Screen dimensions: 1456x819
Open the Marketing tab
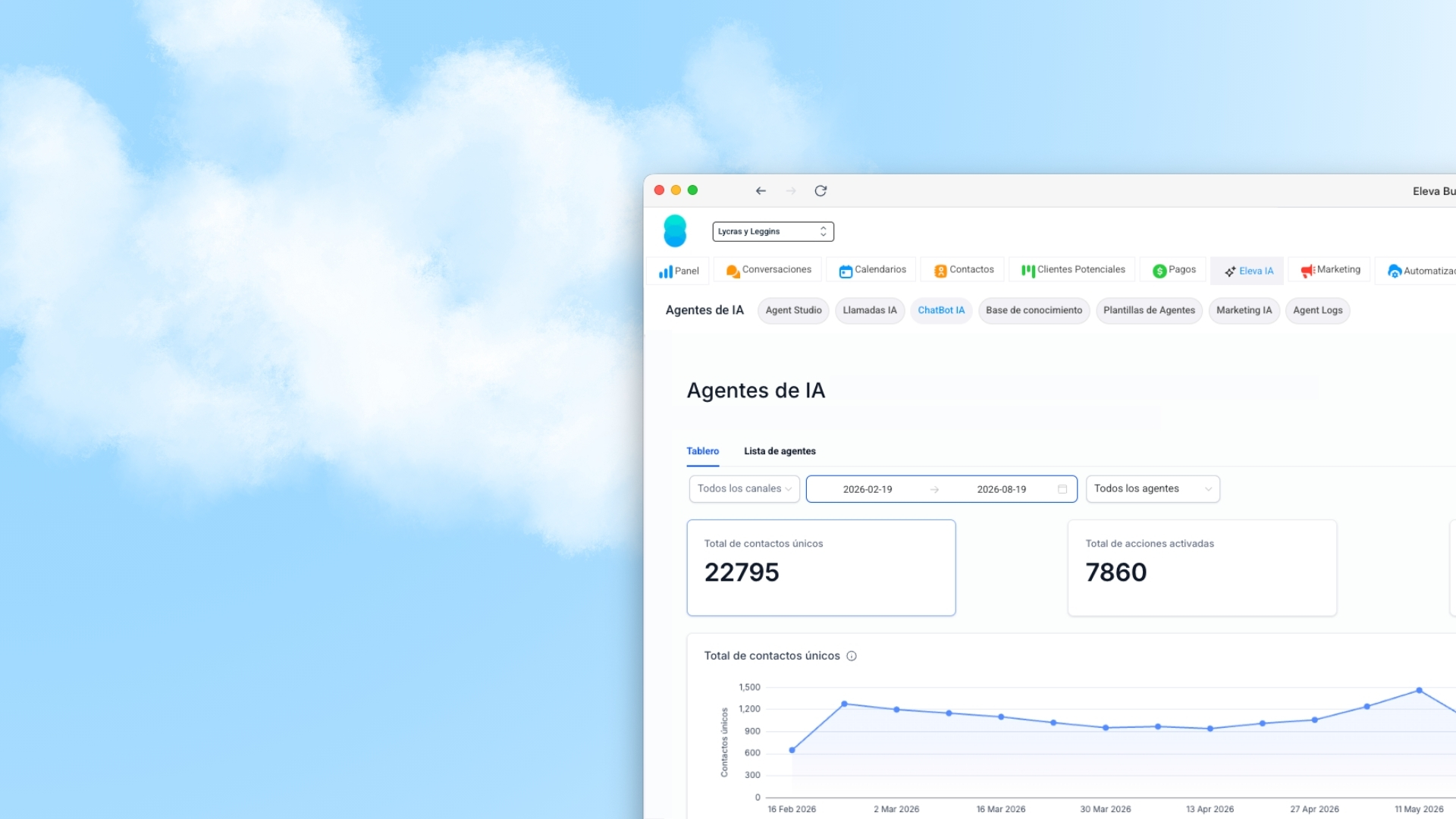1329,270
